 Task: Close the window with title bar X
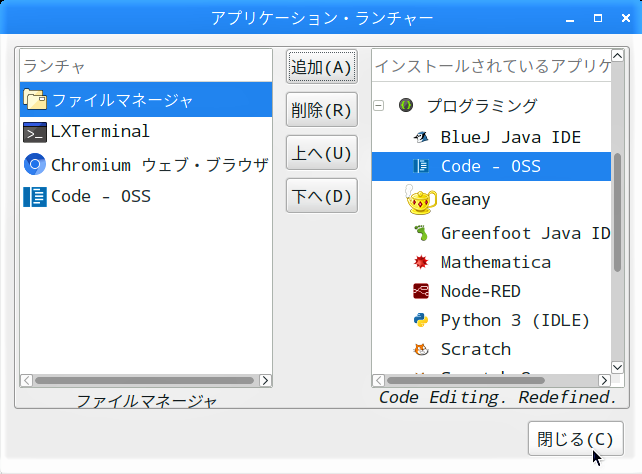pos(626,18)
